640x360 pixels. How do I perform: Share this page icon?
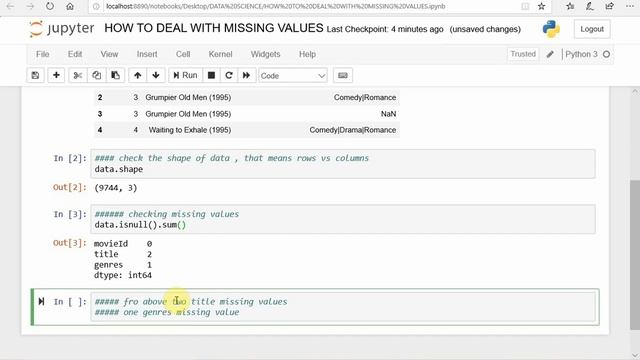(x=609, y=6)
